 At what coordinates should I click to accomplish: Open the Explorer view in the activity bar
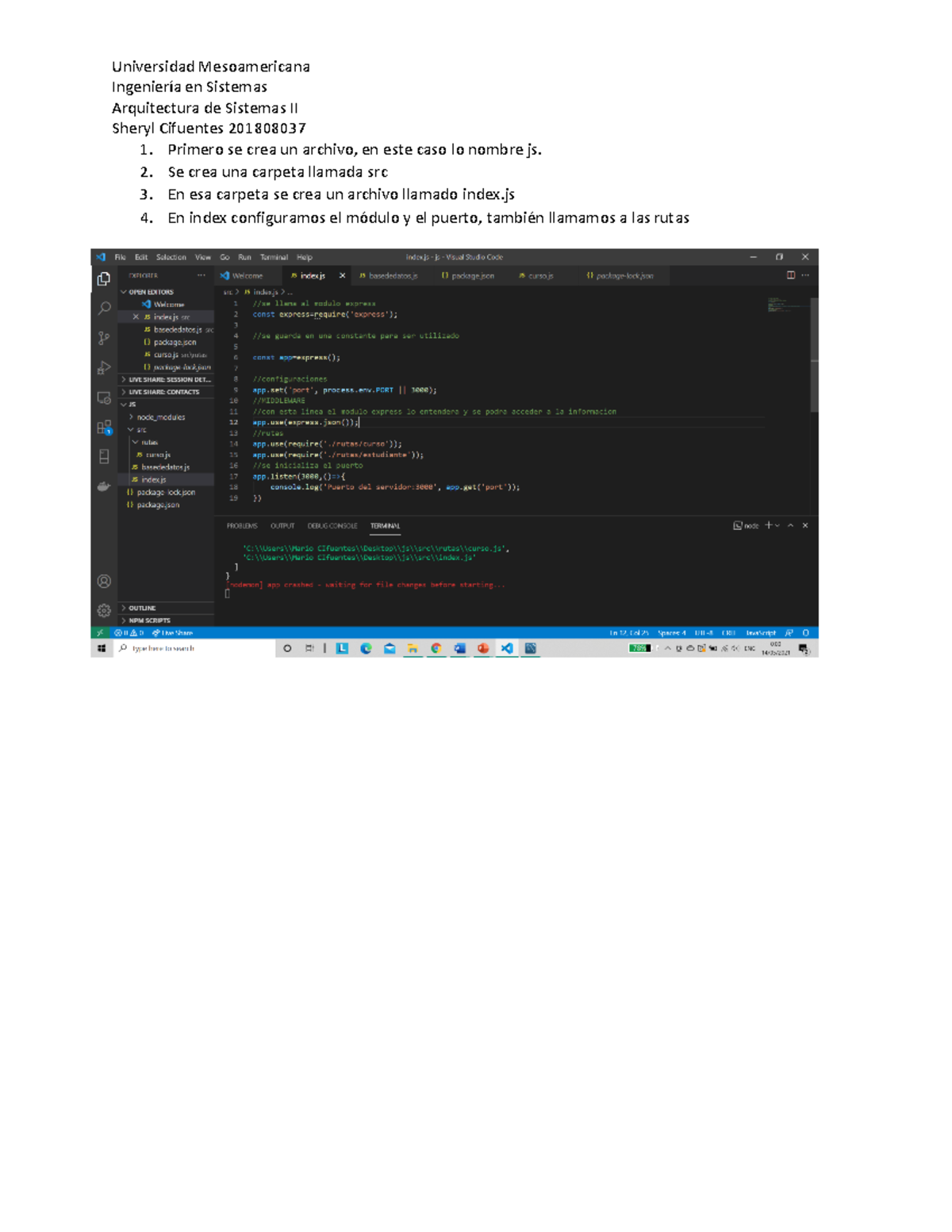[102, 278]
